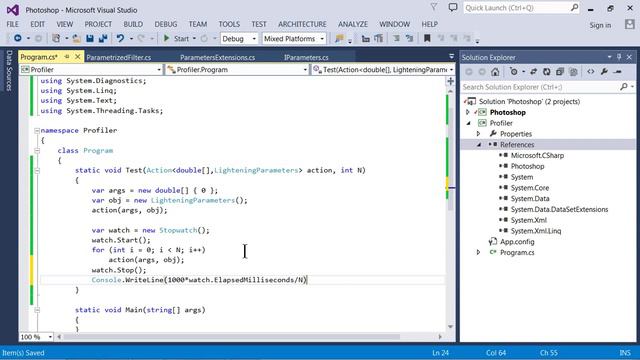Comment out the selected lines icon
The height and width of the screenshot is (360, 640).
pos(396,38)
